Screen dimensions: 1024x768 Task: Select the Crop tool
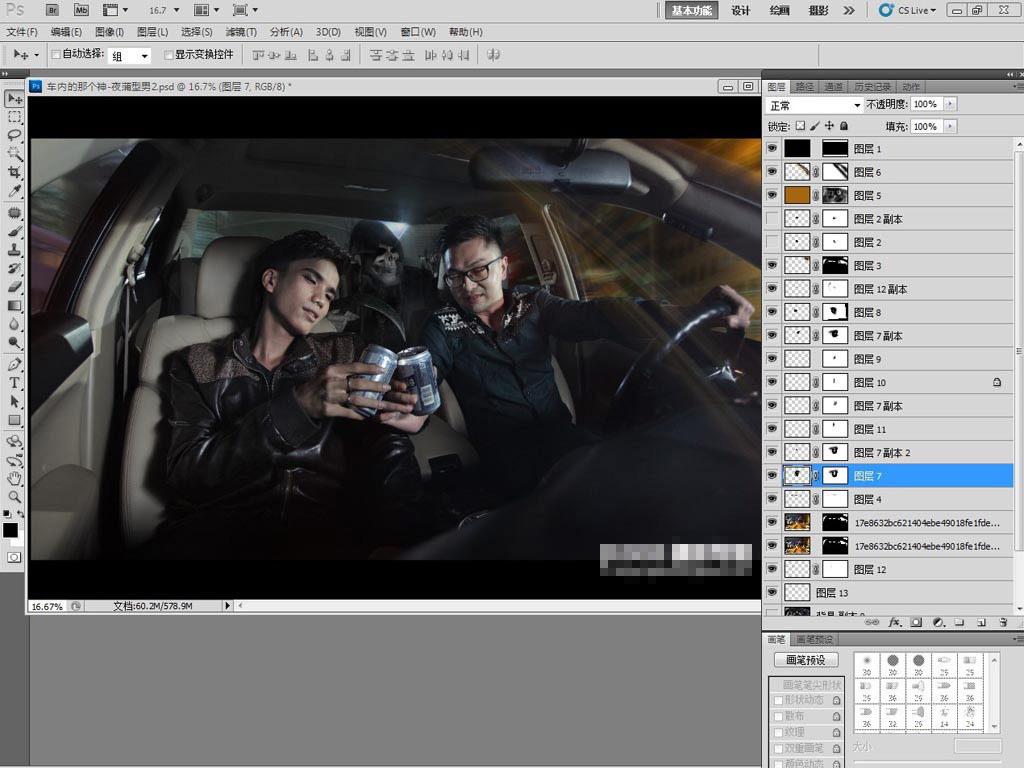[14, 172]
